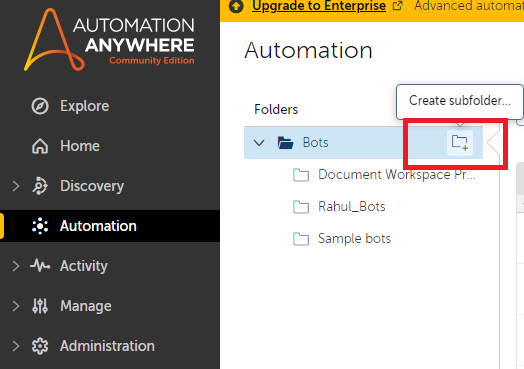Go to Home via house icon

point(40,146)
